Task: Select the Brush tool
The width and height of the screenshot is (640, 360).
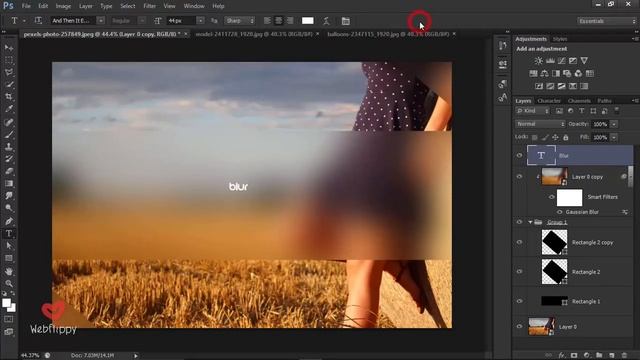Action: 9,134
